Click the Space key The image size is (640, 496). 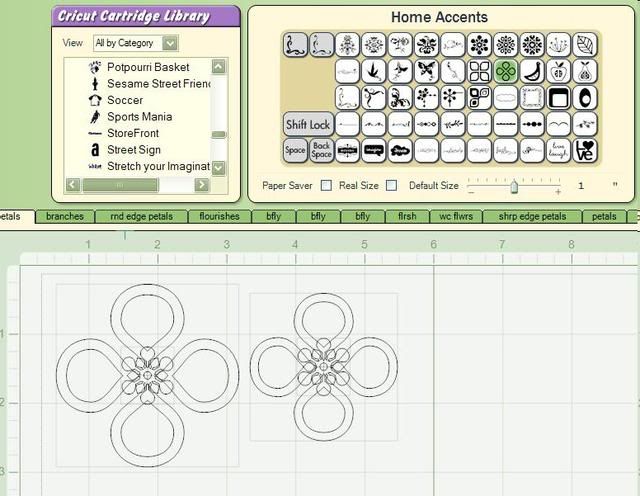[295, 150]
